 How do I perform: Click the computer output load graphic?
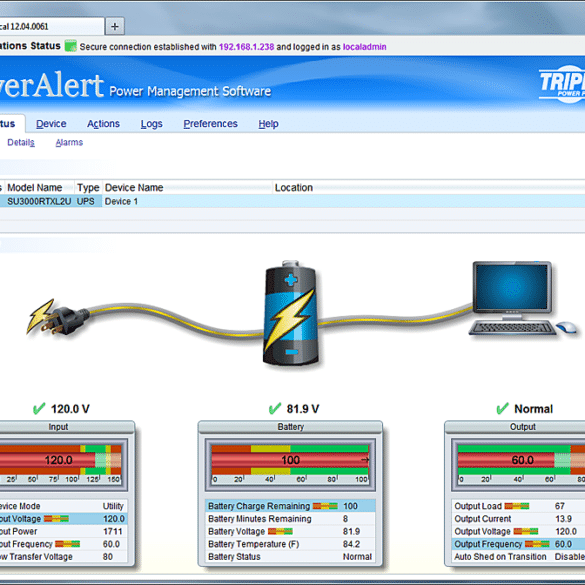pos(523,298)
